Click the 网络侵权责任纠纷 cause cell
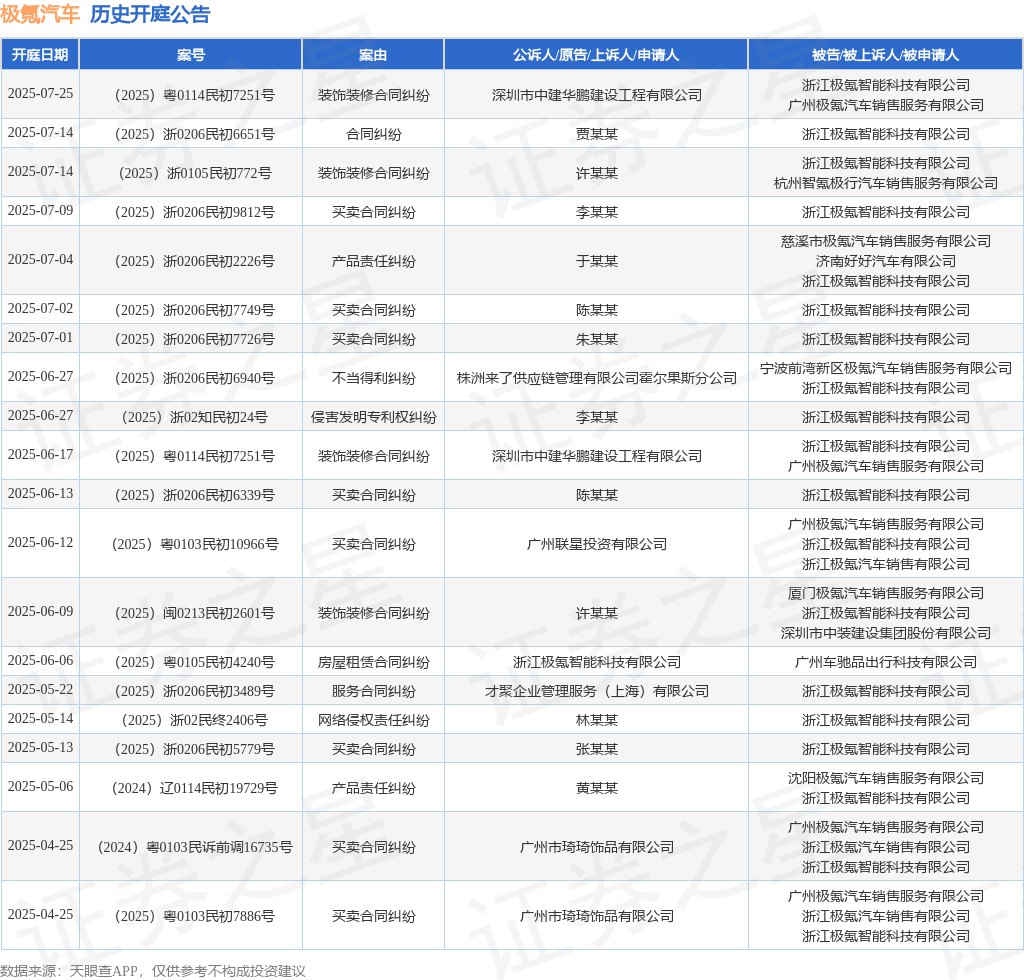Viewport: 1024px width, 980px height. [x=374, y=720]
